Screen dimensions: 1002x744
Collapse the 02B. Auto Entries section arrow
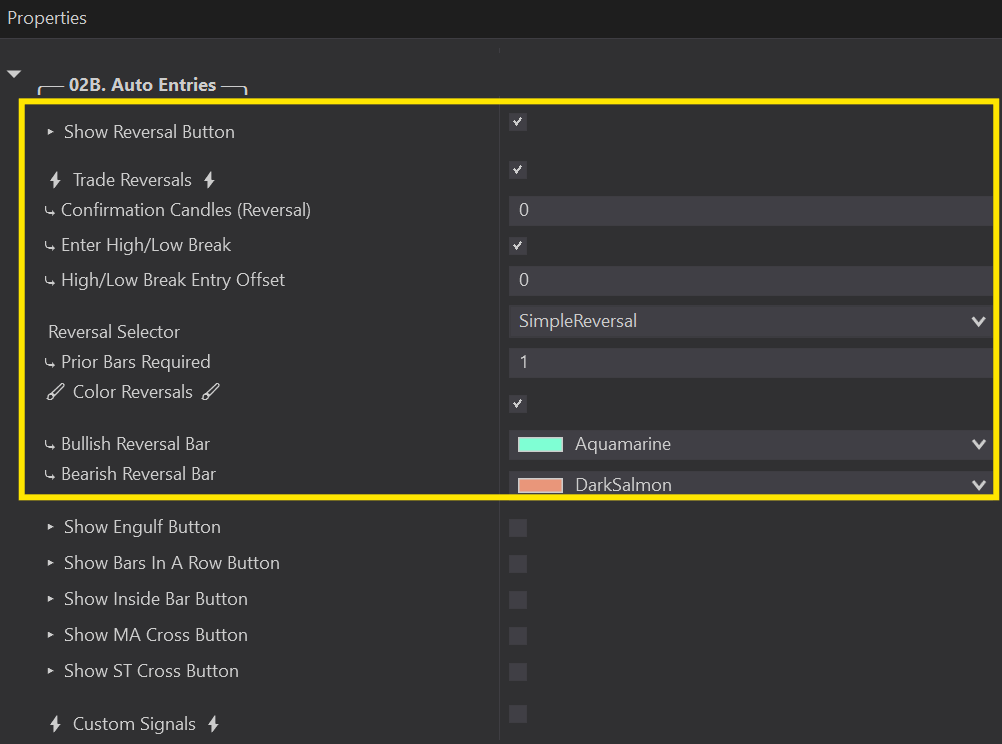click(x=14, y=74)
